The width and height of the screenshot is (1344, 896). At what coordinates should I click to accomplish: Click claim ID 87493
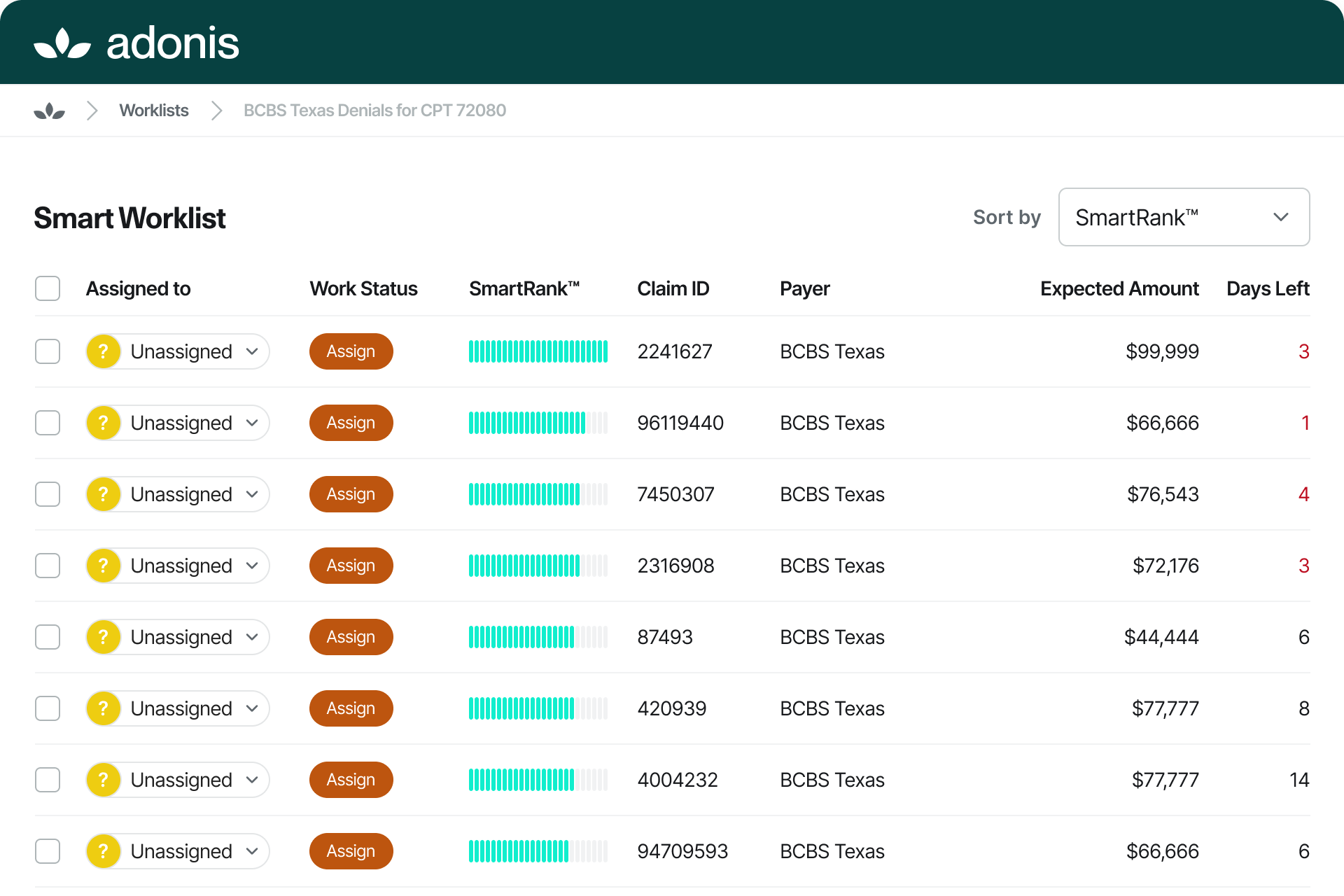tap(664, 637)
